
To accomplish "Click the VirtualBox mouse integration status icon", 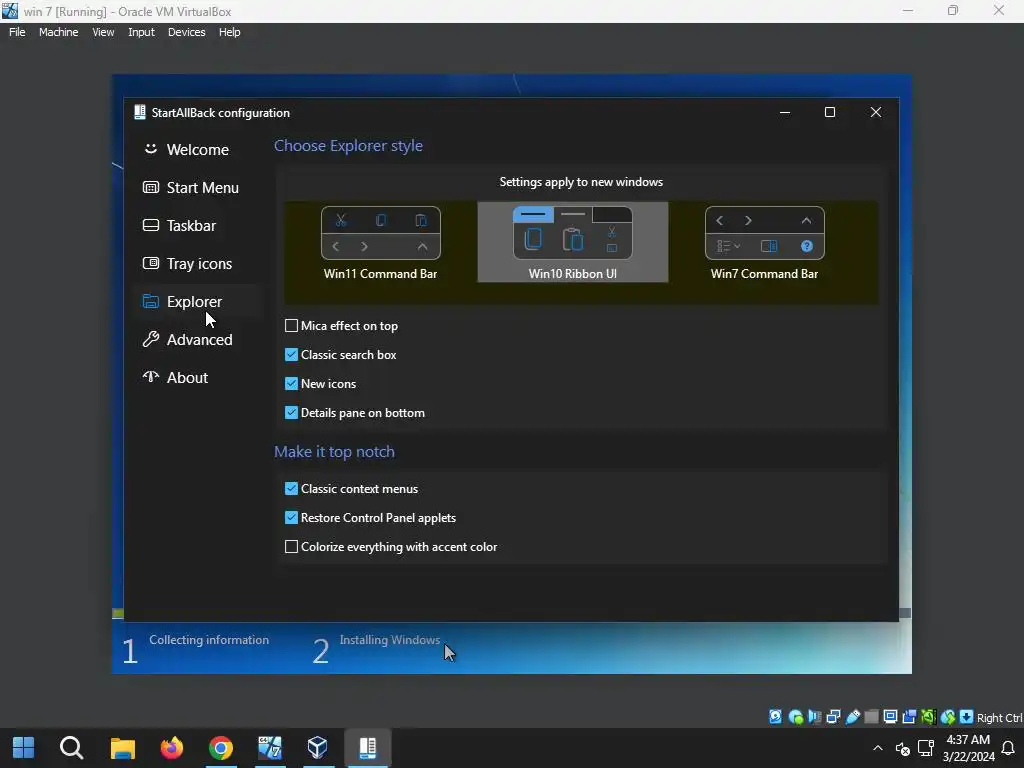I will pos(948,717).
